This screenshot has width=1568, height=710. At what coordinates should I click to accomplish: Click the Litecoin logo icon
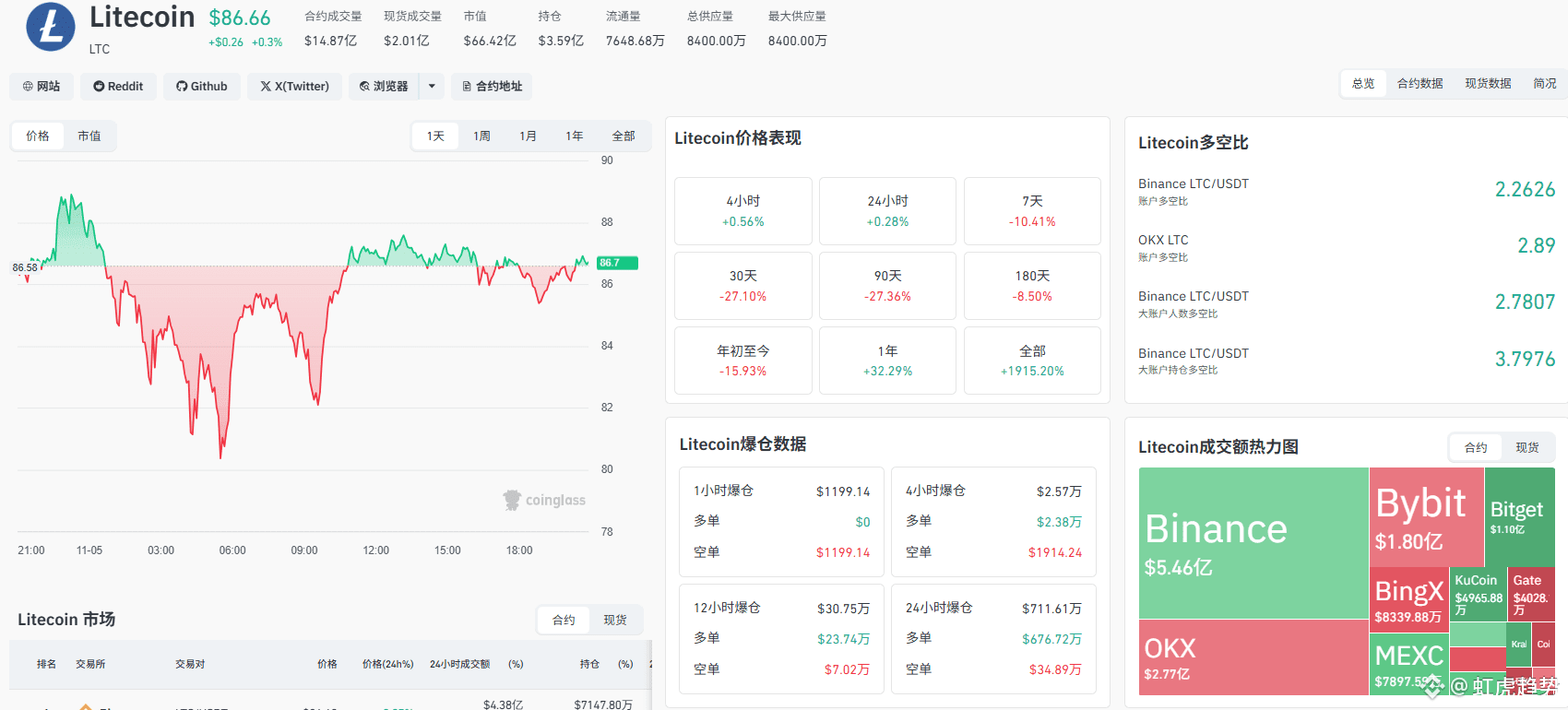pos(51,26)
